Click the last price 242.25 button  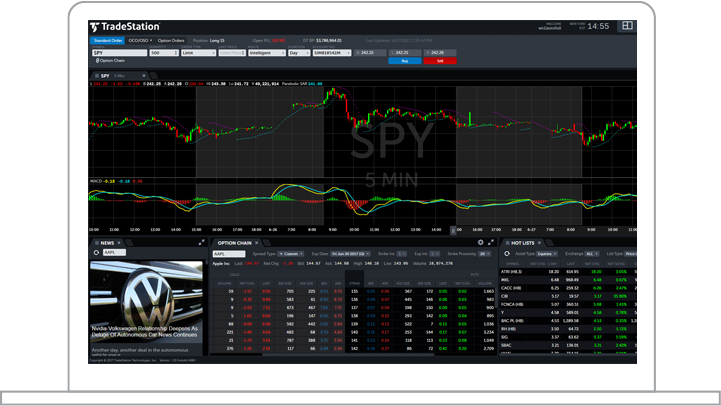(405, 53)
